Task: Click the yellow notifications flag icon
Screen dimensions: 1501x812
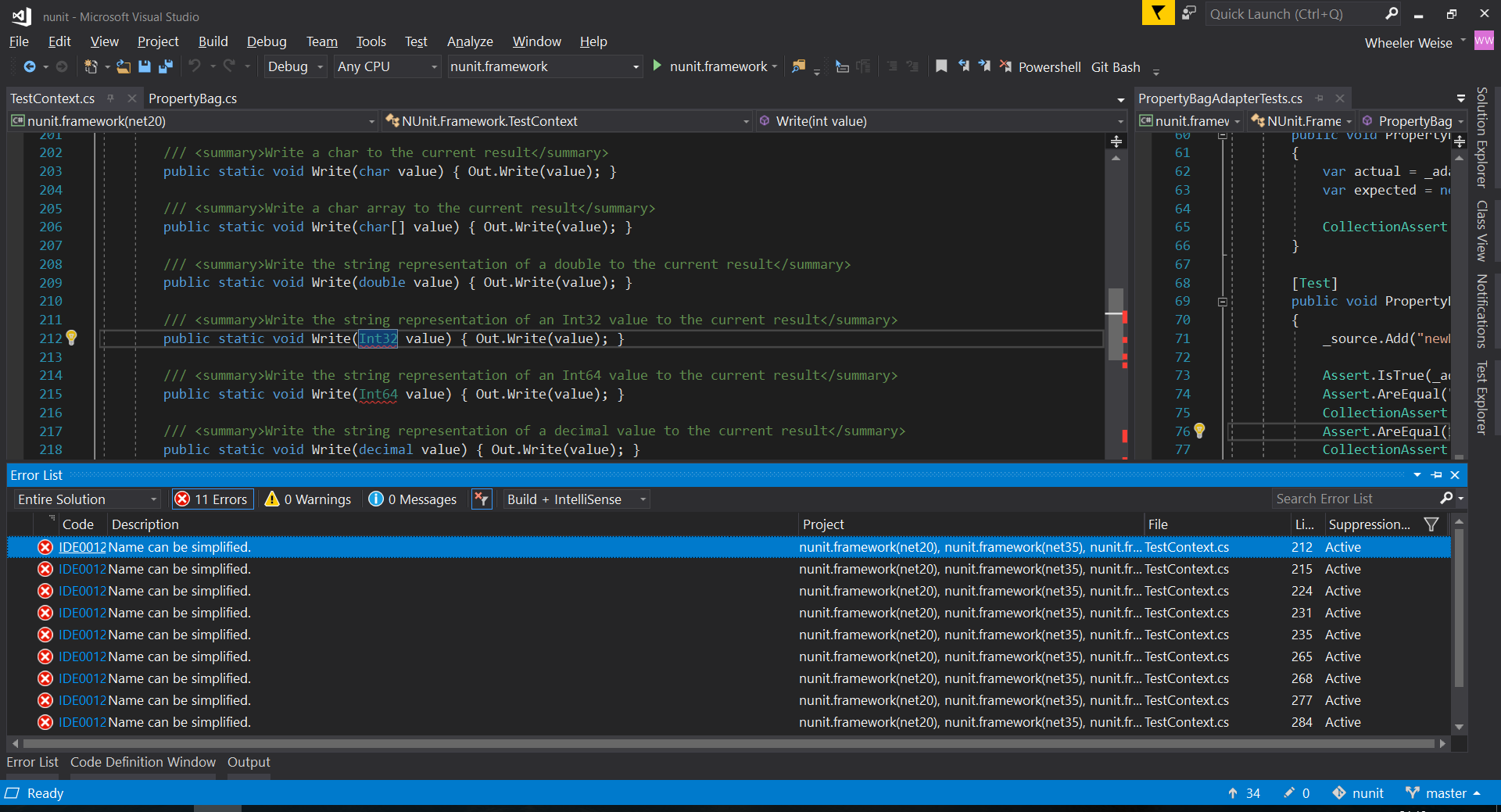Action: click(1158, 13)
